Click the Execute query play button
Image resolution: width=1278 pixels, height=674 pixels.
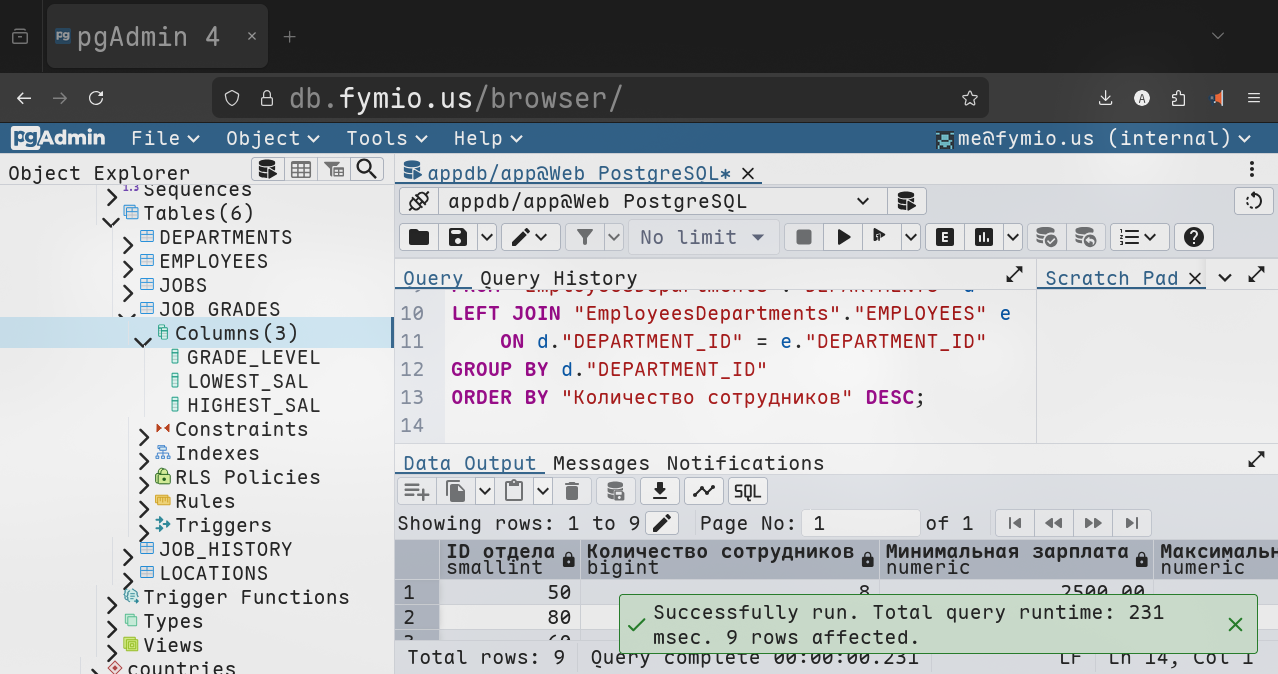click(x=844, y=237)
